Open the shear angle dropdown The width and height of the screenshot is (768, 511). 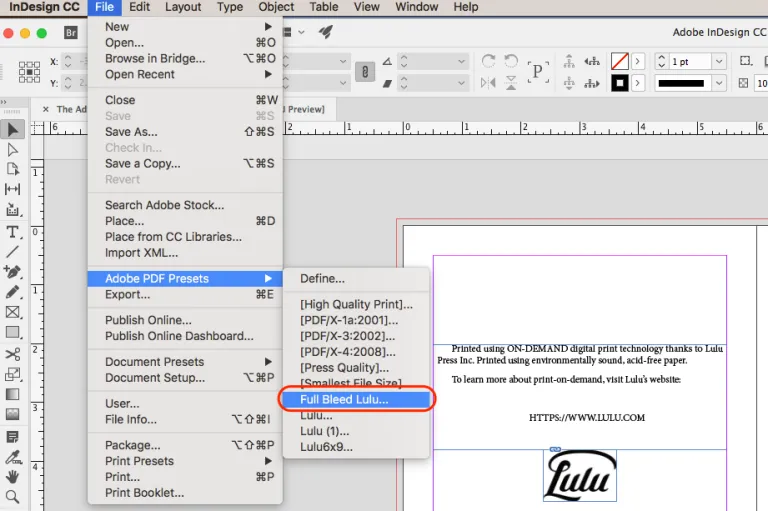461,83
